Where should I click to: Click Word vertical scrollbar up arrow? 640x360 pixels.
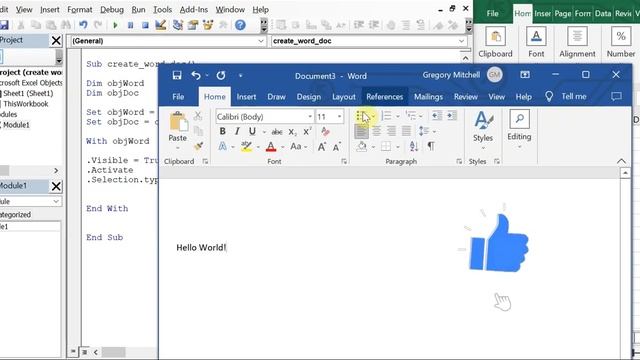(625, 173)
